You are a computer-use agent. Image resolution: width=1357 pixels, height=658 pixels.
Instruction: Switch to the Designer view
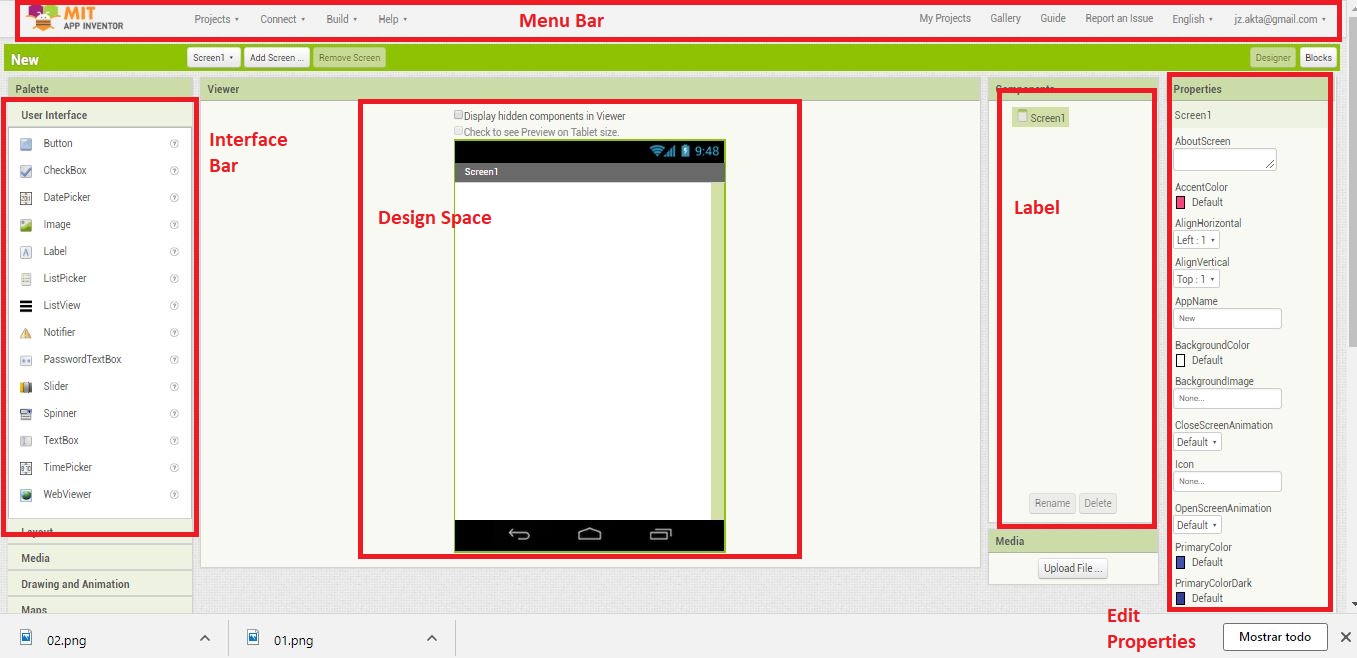[1273, 58]
